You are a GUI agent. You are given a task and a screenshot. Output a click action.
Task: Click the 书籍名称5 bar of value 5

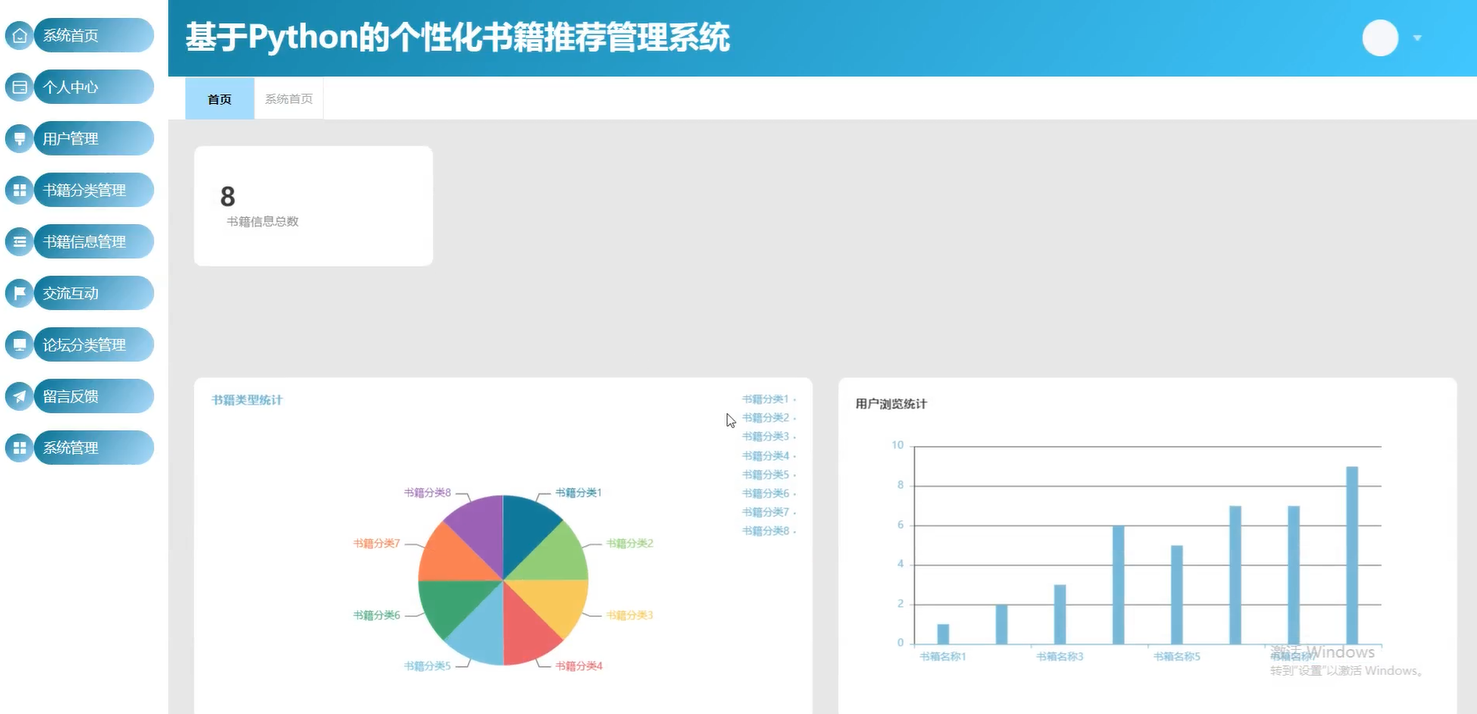[x=1177, y=595]
